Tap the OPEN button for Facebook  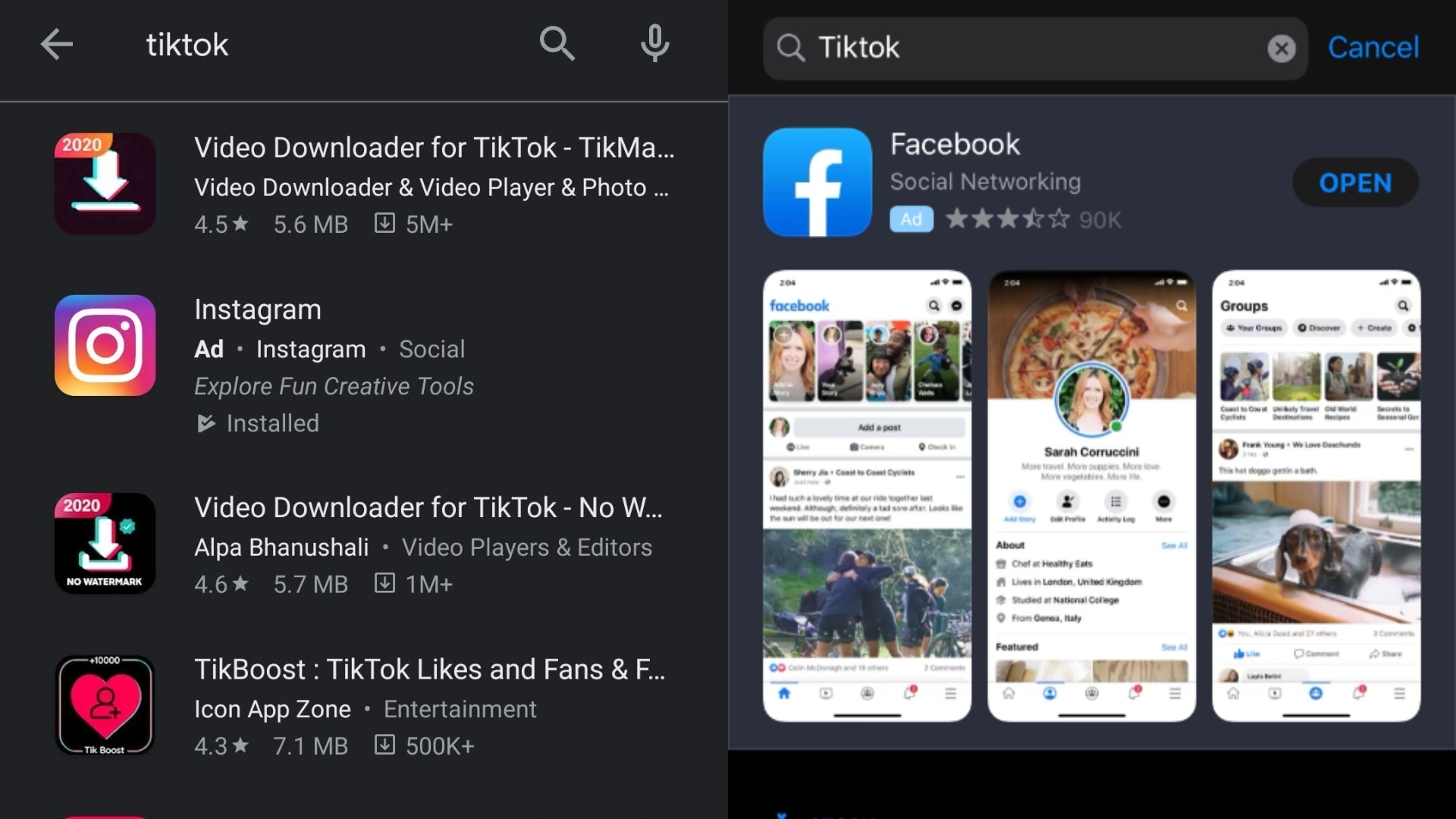point(1355,183)
